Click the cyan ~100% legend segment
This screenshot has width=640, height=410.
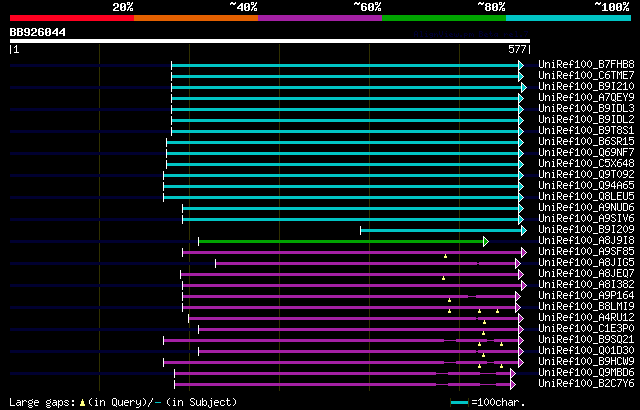coord(569,18)
